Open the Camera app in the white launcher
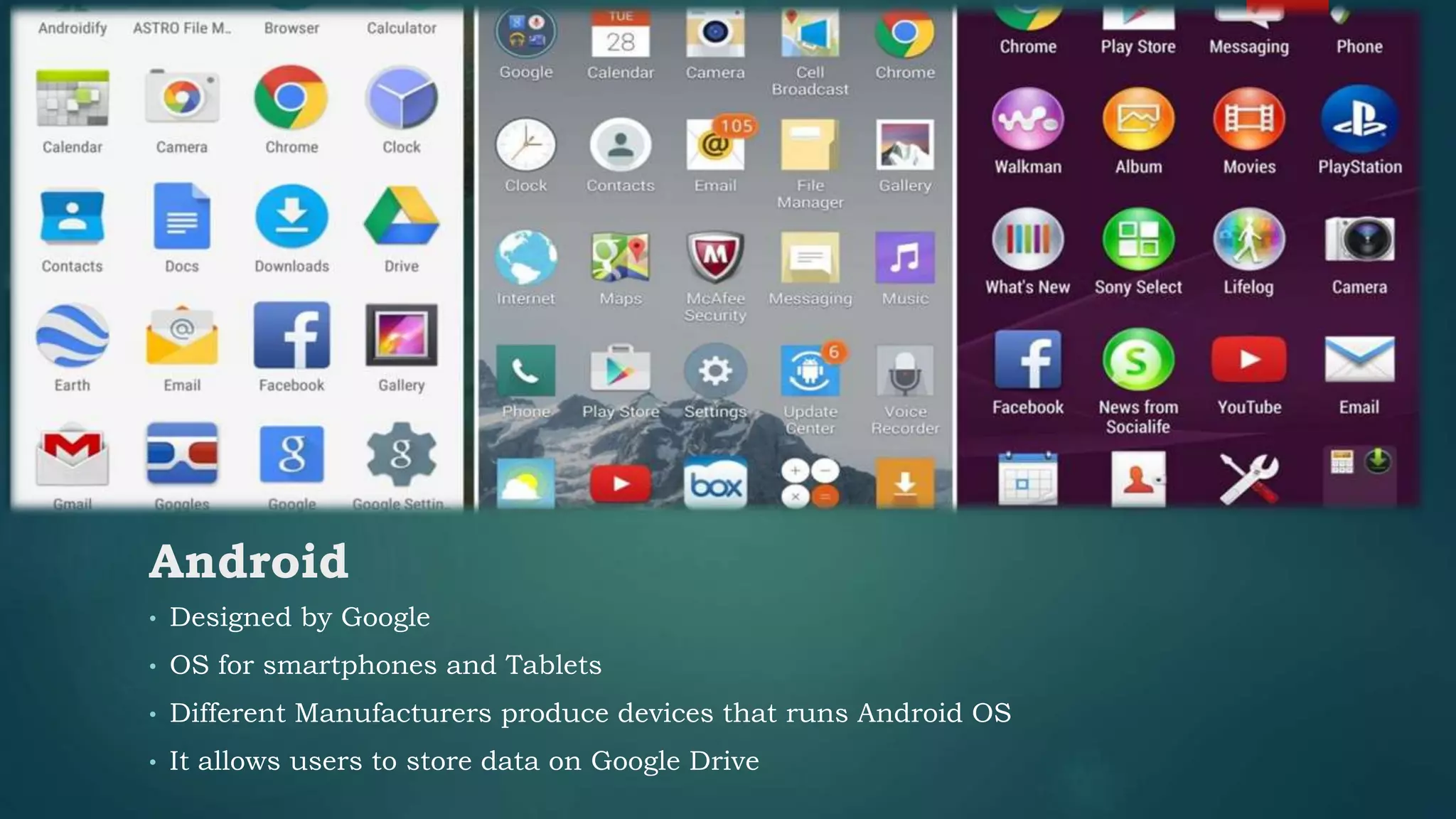1456x819 pixels. pos(182,98)
